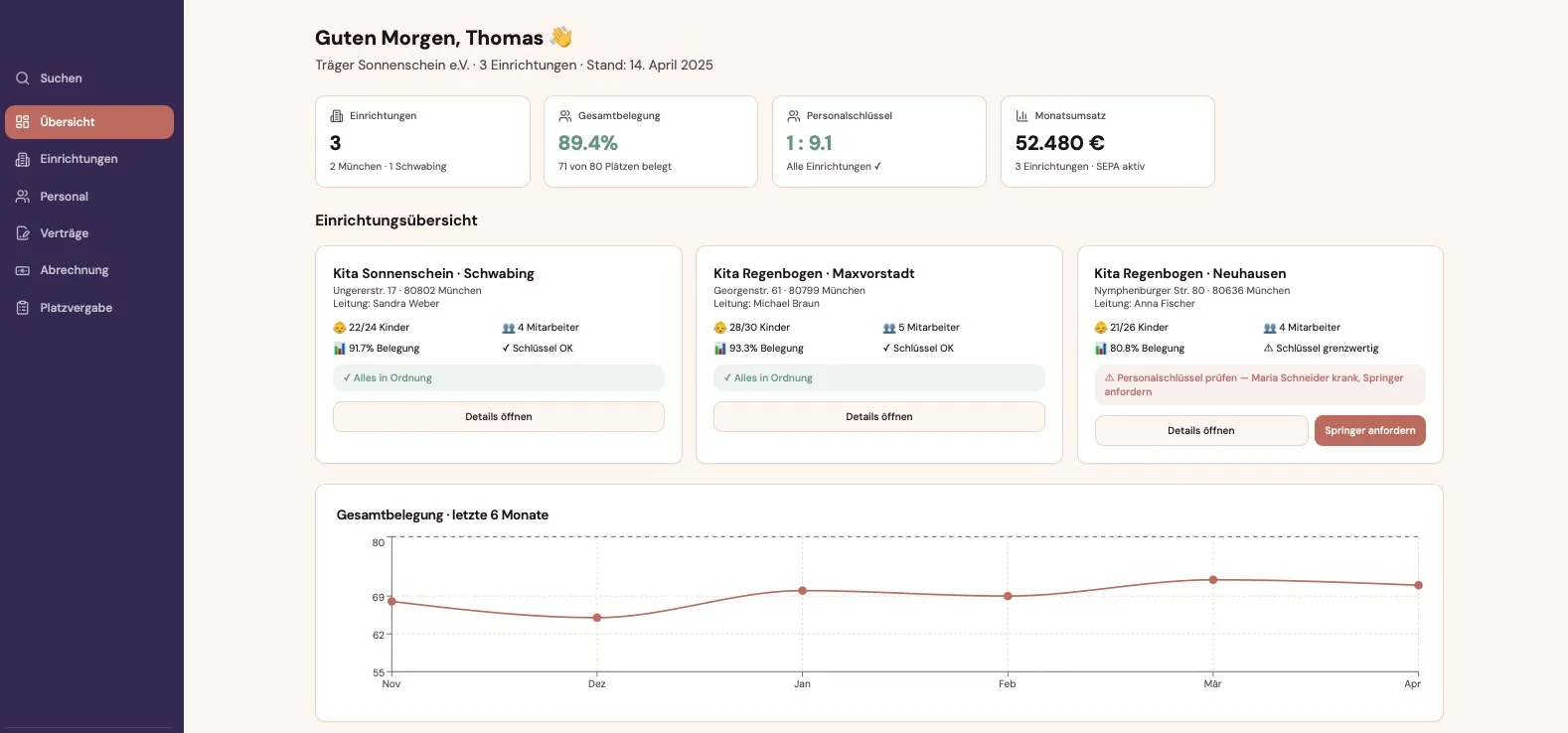Click Alles in Ordnung status in Schwabing card

tap(499, 378)
